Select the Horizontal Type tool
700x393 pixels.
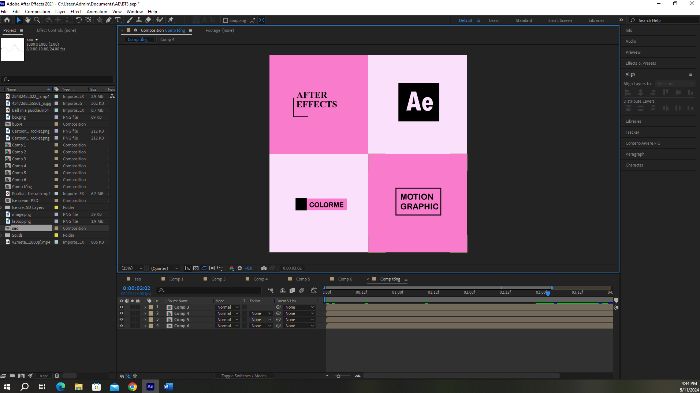pos(118,20)
